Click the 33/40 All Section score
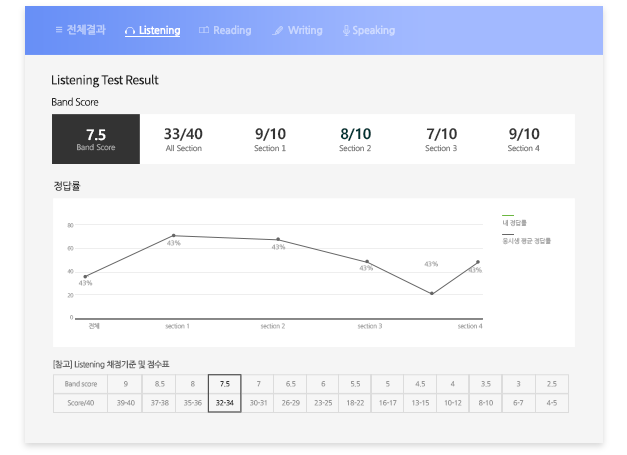This screenshot has height=455, width=627. click(x=184, y=139)
